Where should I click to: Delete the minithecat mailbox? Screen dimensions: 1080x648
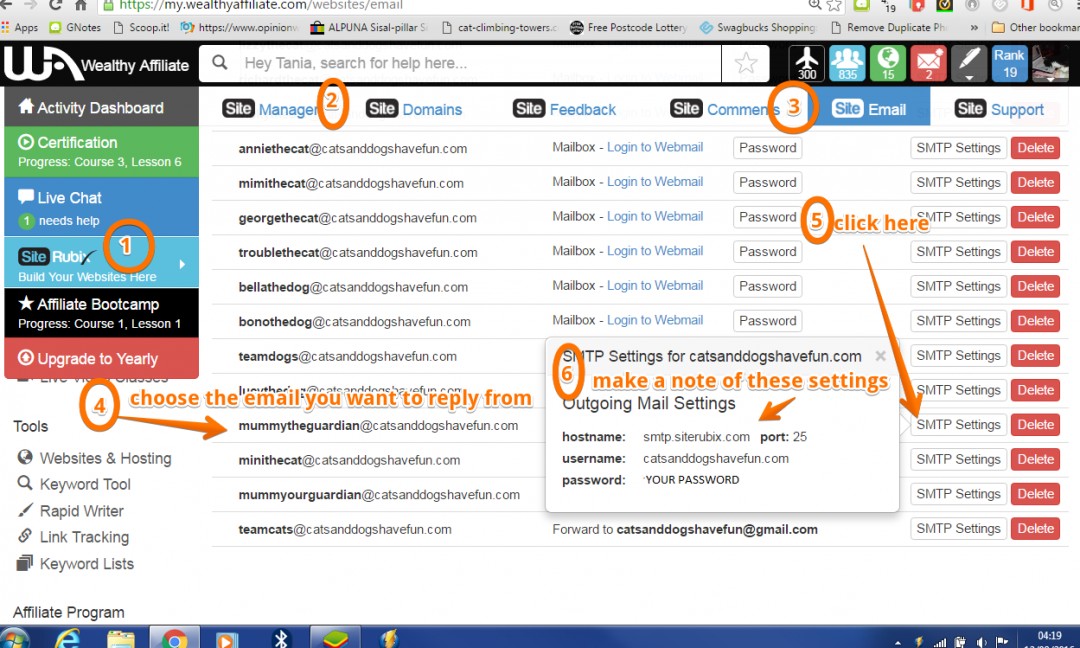[1035, 459]
